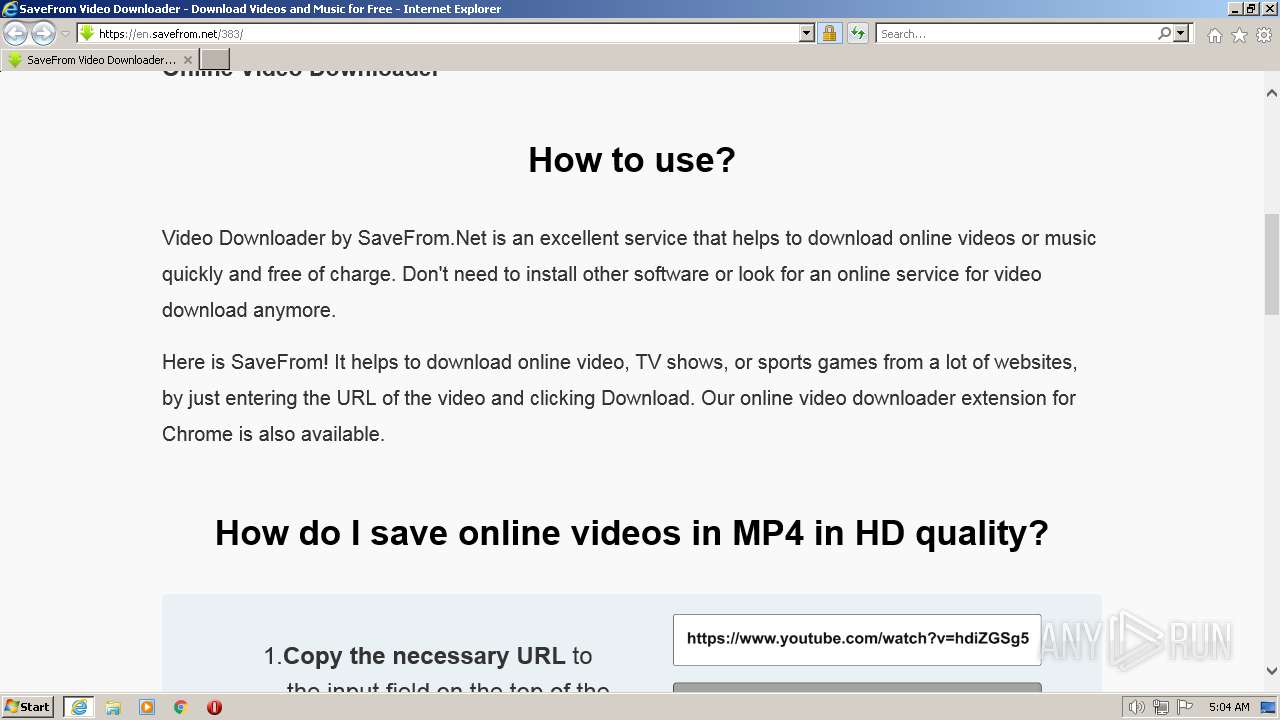This screenshot has width=1280, height=720.
Task: Click inside the Search box
Action: point(1015,33)
